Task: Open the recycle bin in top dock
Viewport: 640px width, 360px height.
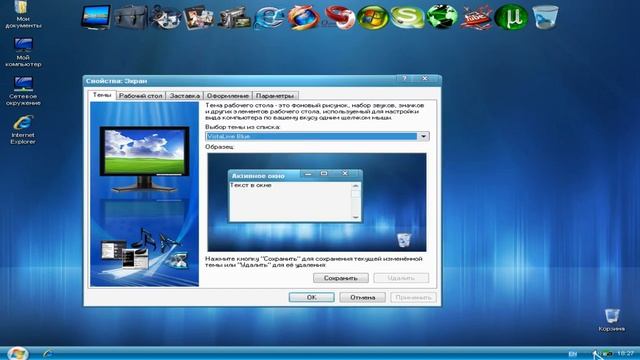Action: [545, 17]
